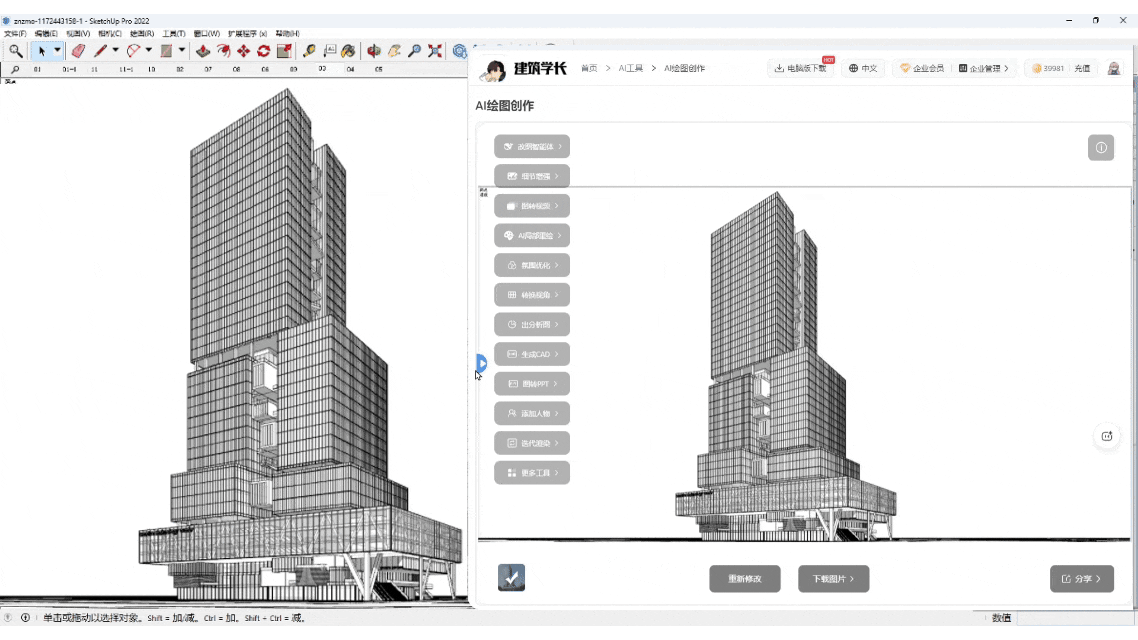Expand the 企业管理 menu

(x=983, y=68)
